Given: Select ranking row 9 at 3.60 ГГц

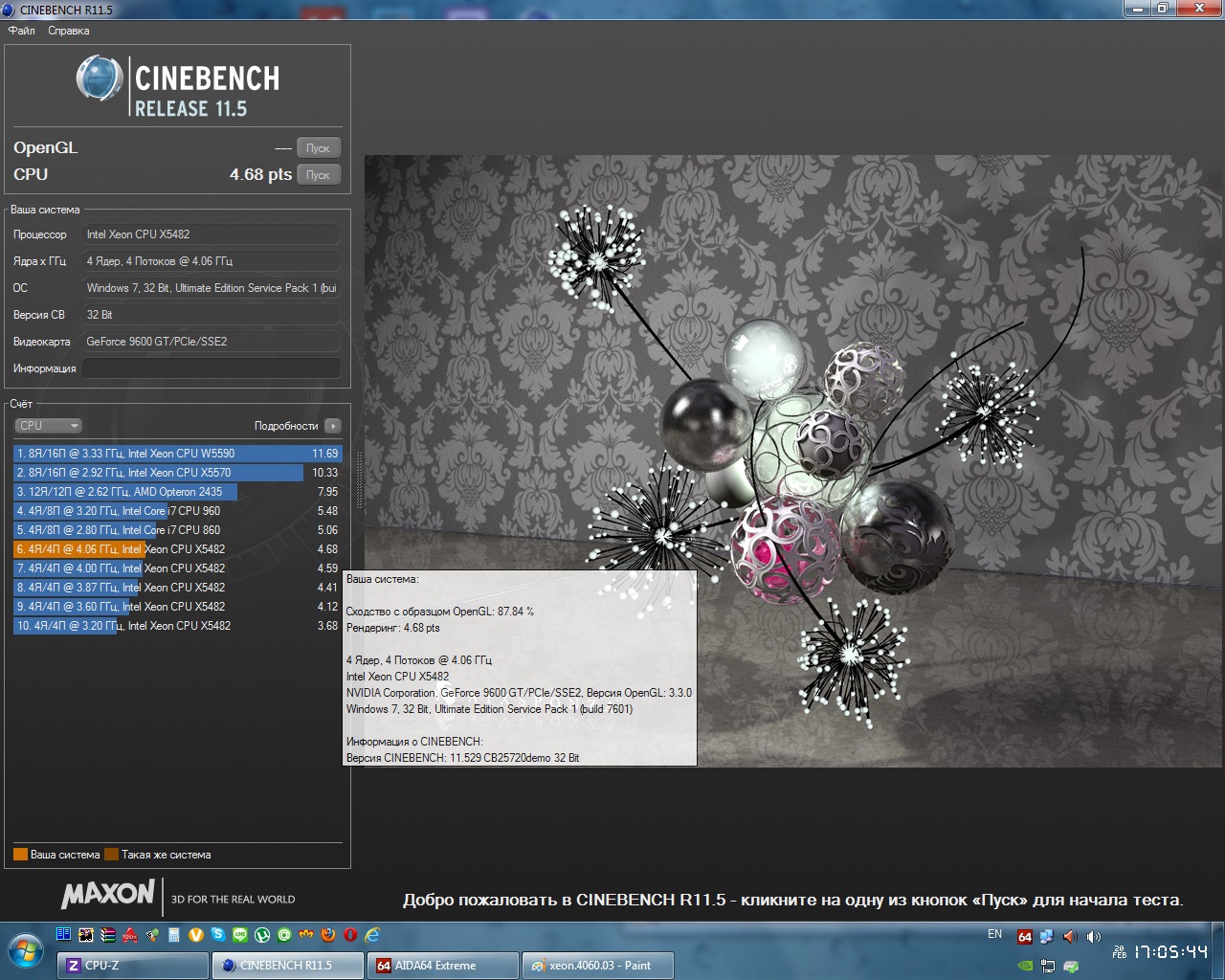Looking at the screenshot, I should pyautogui.click(x=177, y=607).
